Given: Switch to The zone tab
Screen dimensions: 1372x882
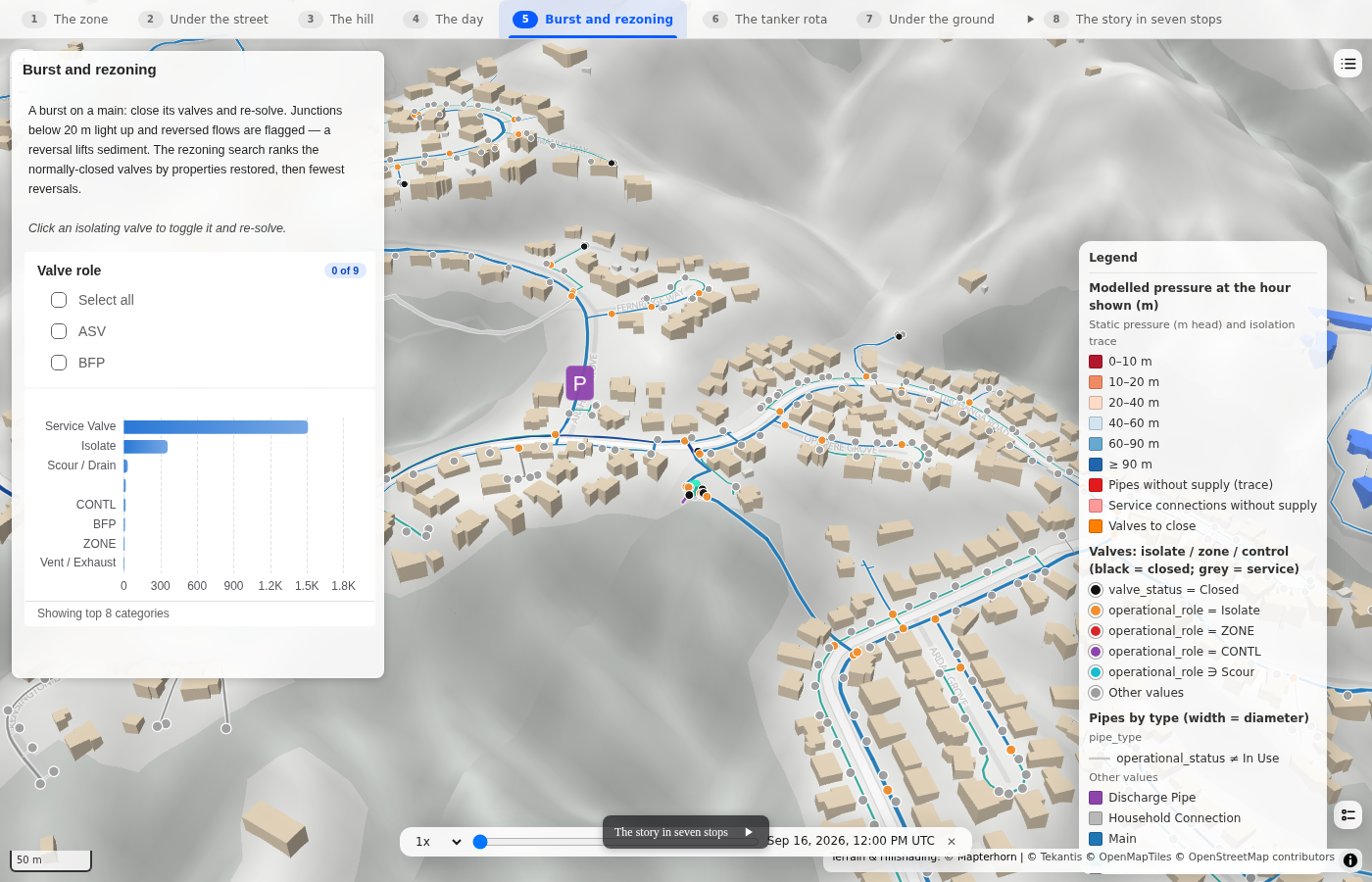Looking at the screenshot, I should click(67, 20).
